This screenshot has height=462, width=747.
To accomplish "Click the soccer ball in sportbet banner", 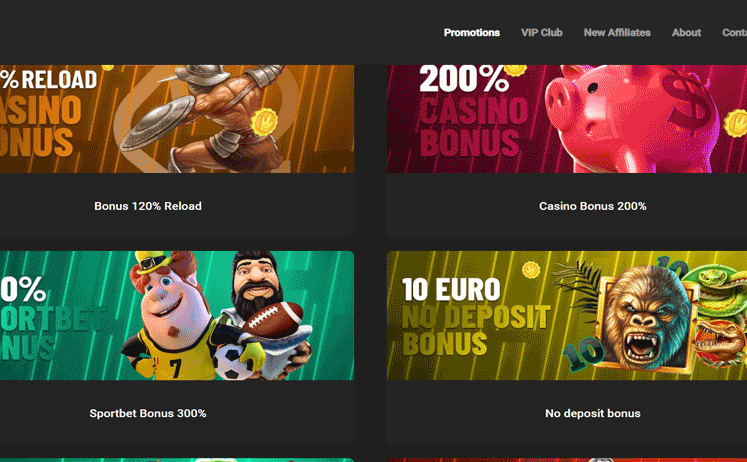I will click(232, 362).
